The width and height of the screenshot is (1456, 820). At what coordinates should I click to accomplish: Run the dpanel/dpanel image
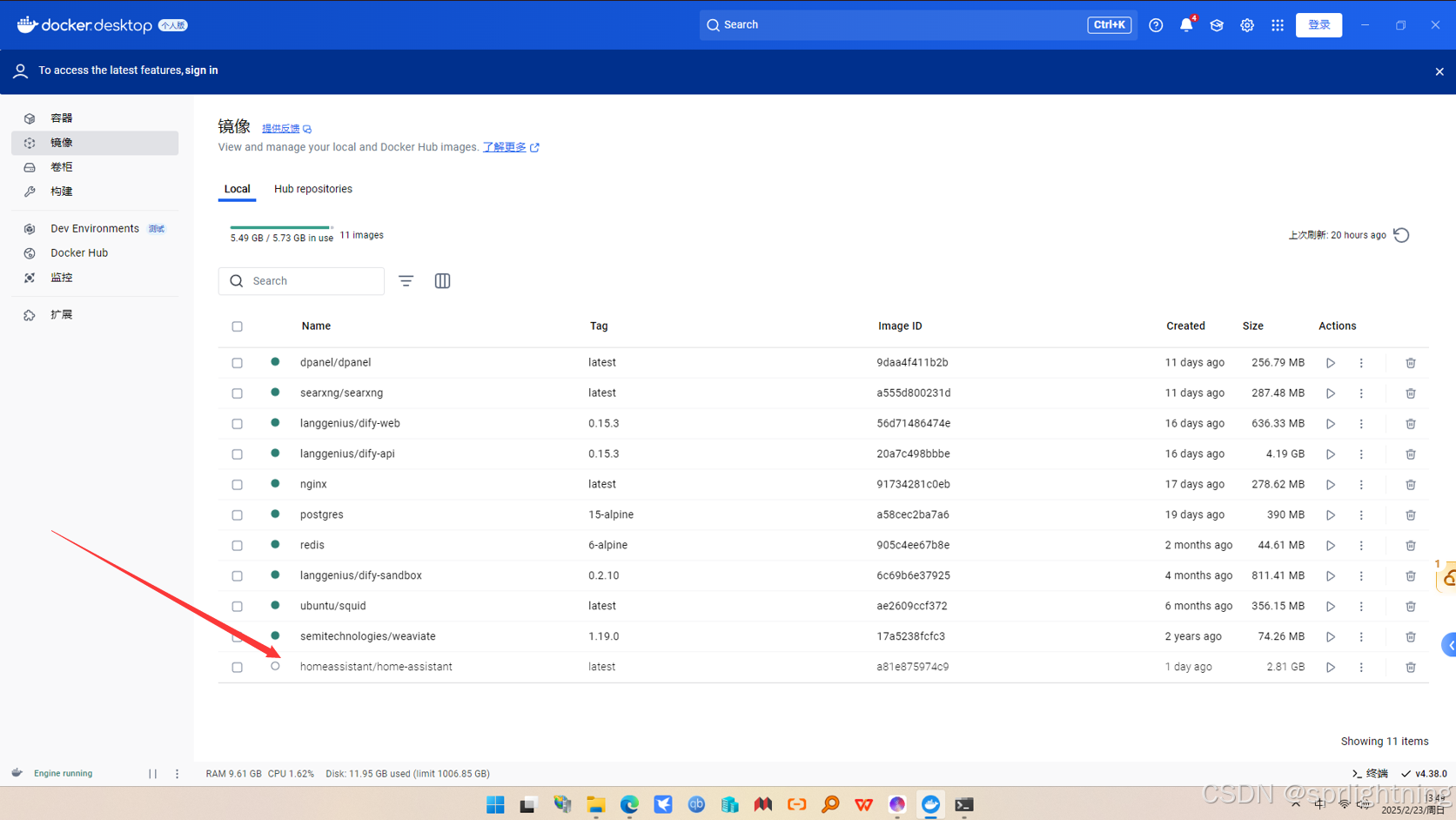coord(1331,363)
